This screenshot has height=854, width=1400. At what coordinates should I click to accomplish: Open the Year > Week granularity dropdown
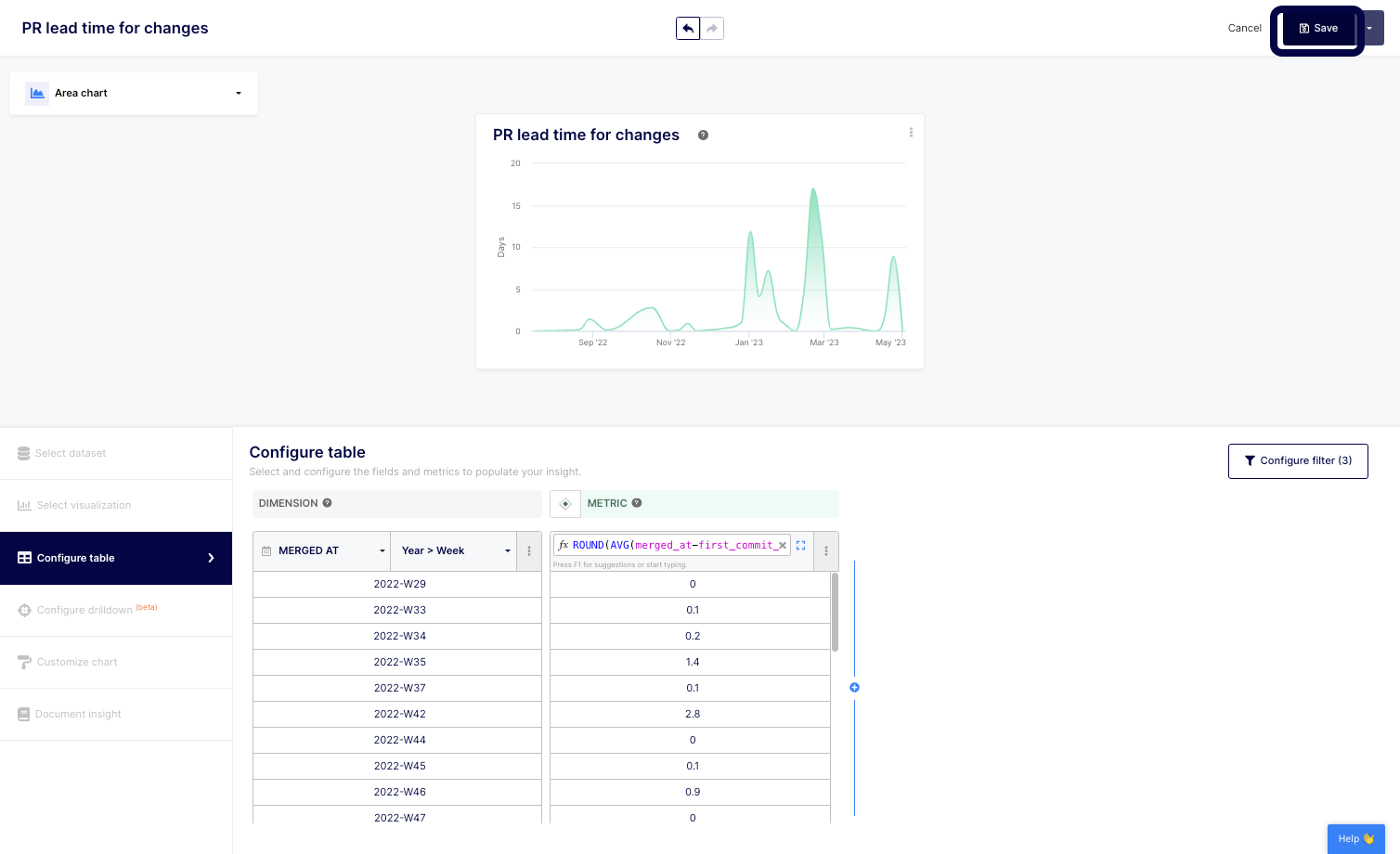tap(454, 551)
